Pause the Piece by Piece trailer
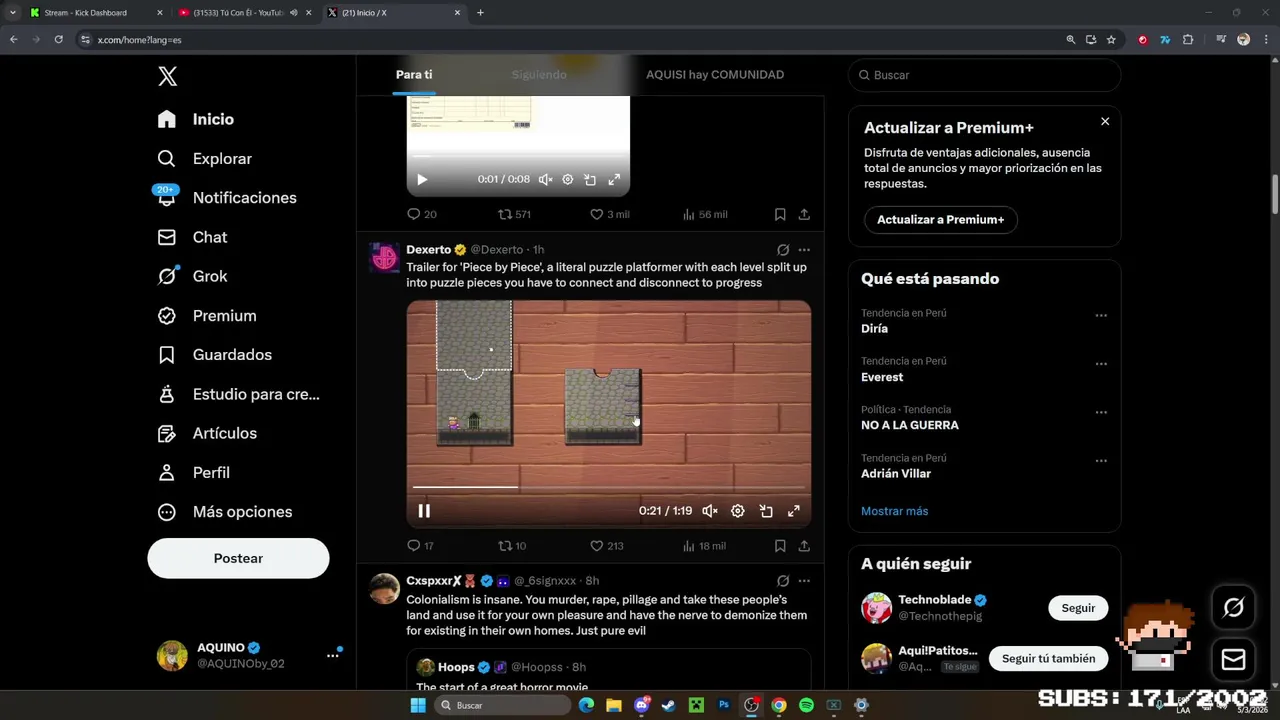1280x720 pixels. (x=424, y=511)
